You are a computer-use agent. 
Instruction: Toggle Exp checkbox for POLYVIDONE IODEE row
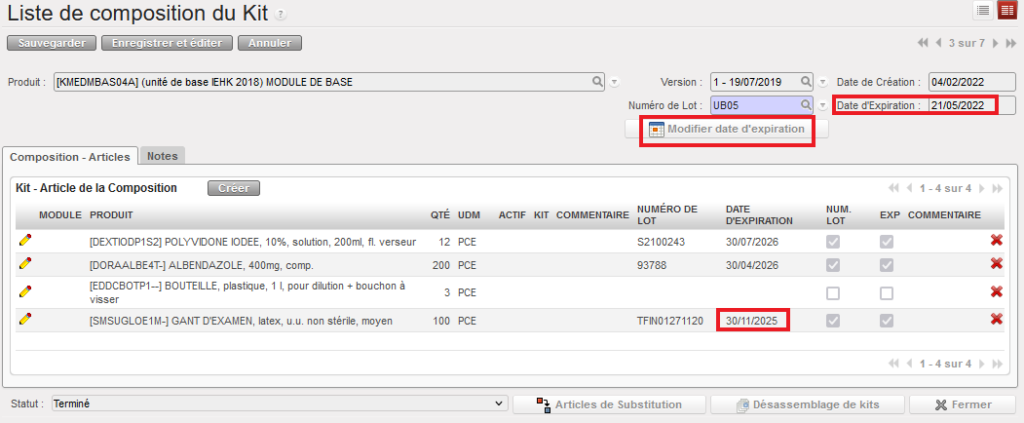pyautogui.click(x=886, y=242)
